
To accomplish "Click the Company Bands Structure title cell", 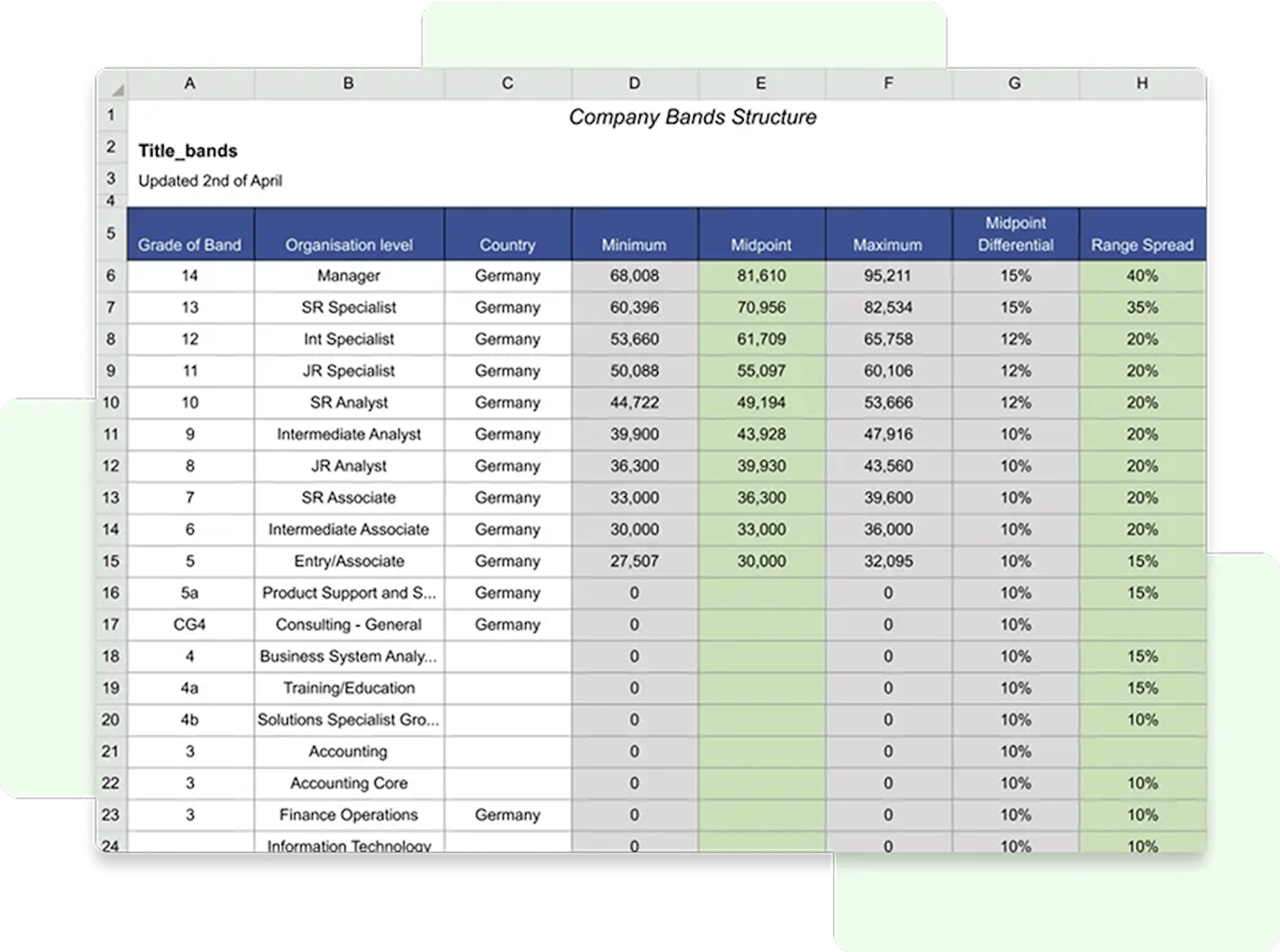I will pyautogui.click(x=694, y=116).
